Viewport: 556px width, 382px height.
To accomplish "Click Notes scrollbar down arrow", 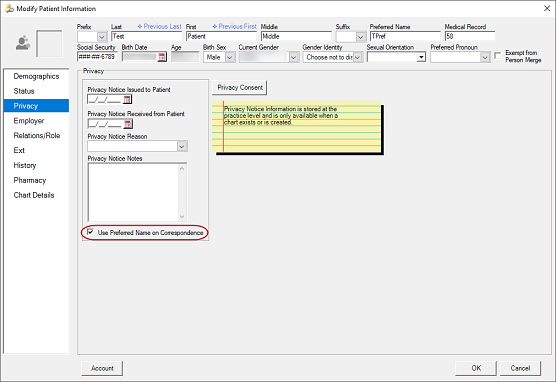I will tap(182, 216).
